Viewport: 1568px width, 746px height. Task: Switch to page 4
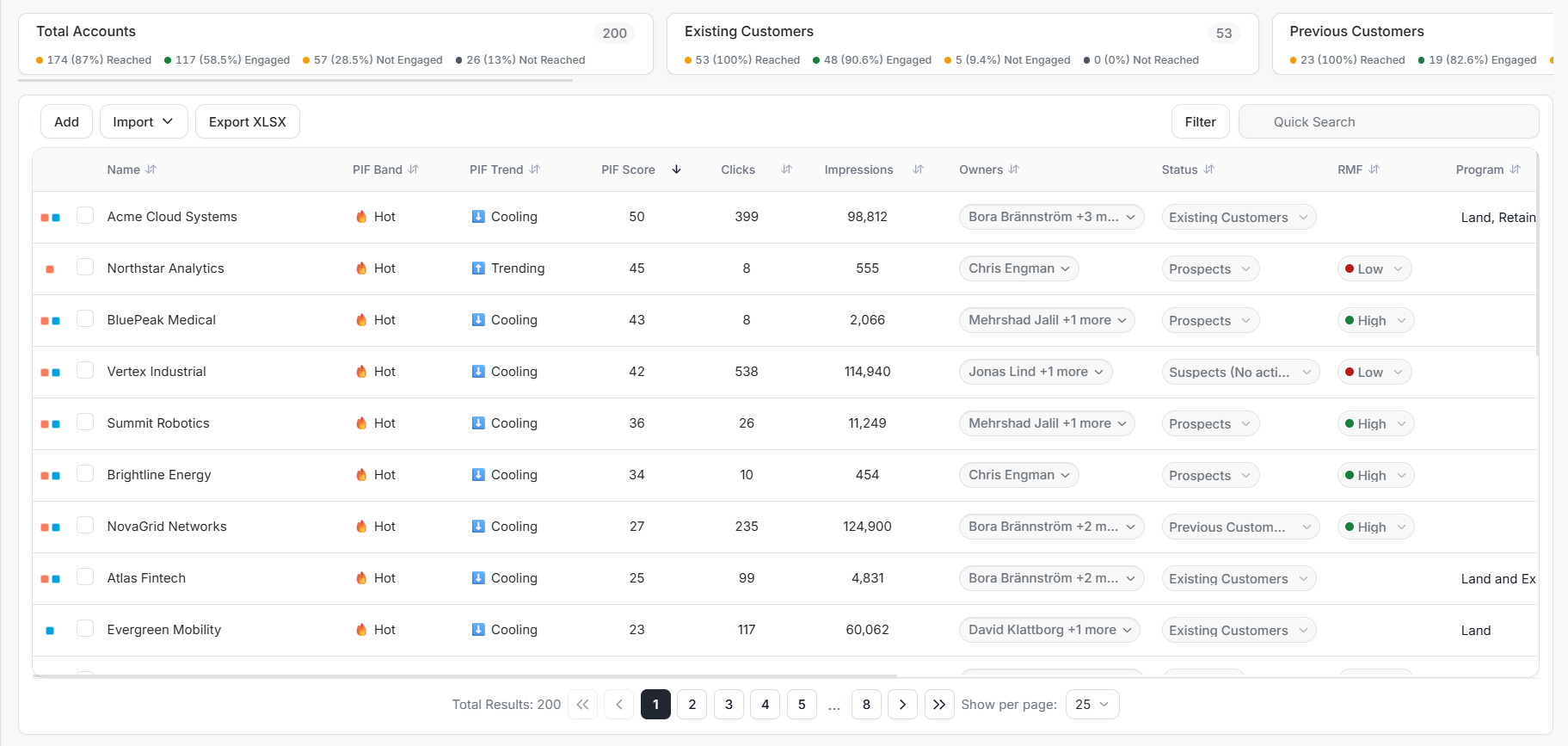pyautogui.click(x=766, y=705)
